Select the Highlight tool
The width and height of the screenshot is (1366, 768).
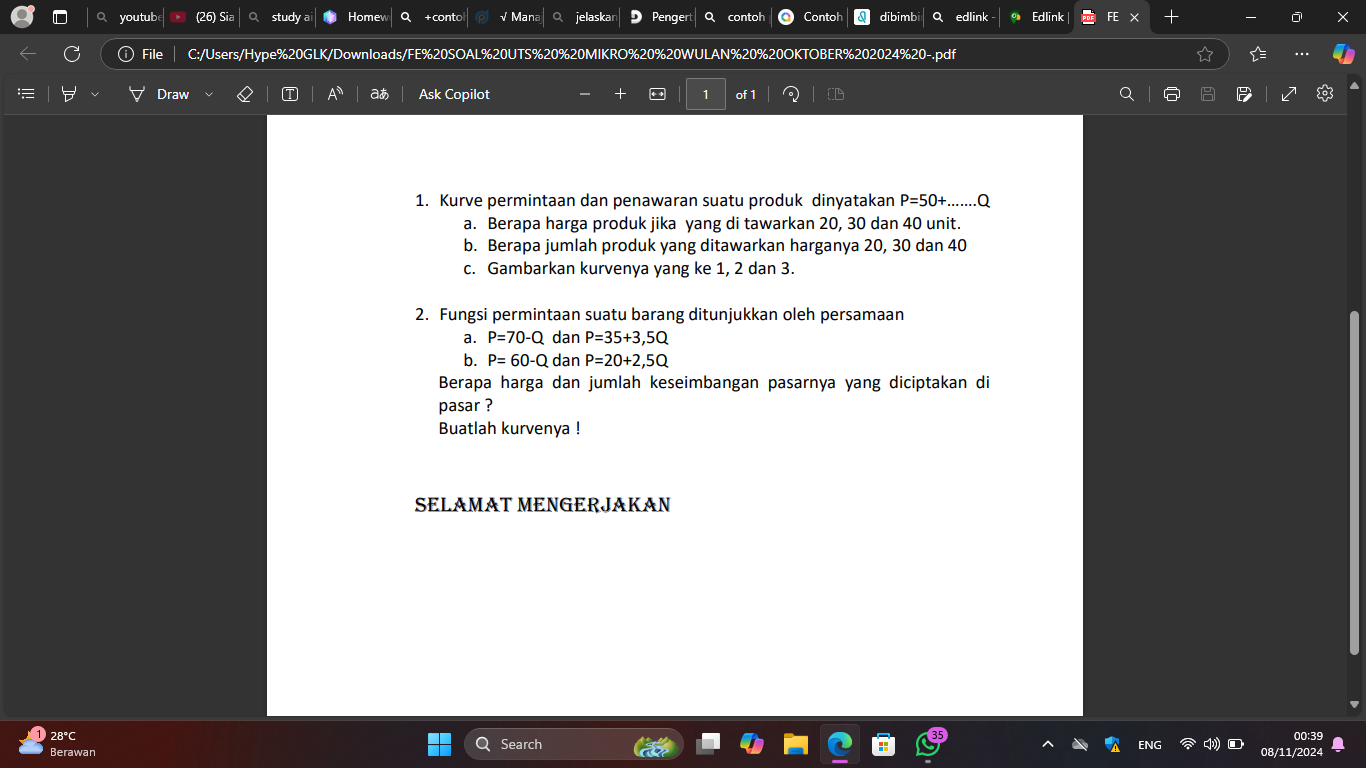click(x=69, y=94)
